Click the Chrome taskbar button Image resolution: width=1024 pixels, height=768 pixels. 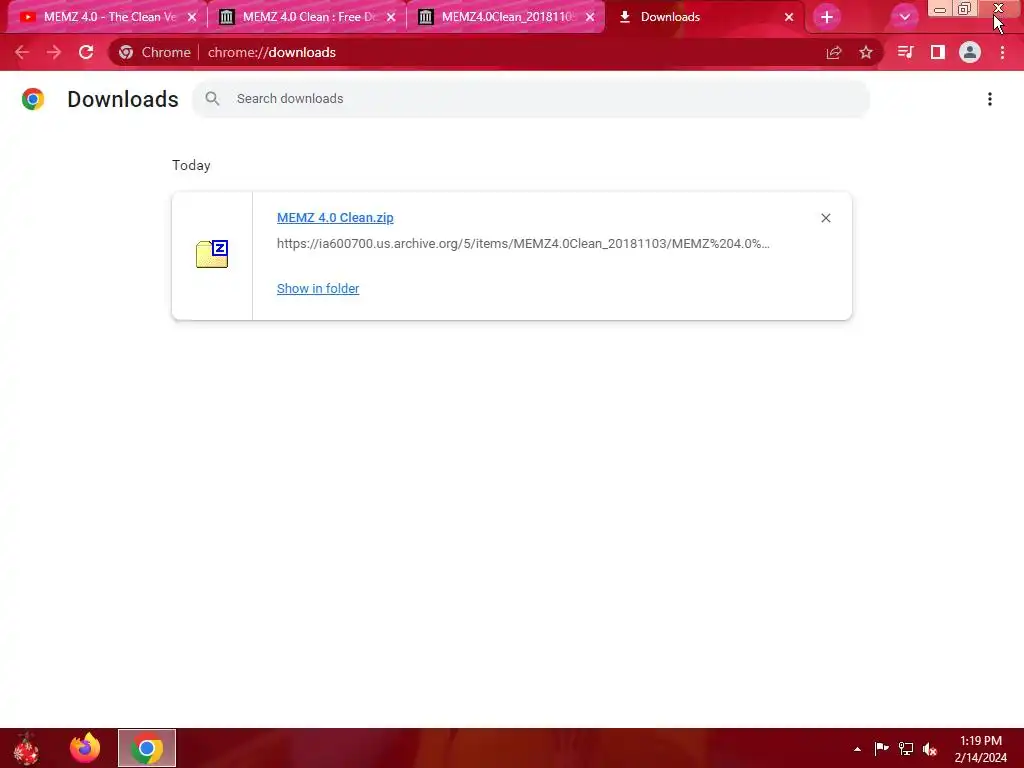147,748
